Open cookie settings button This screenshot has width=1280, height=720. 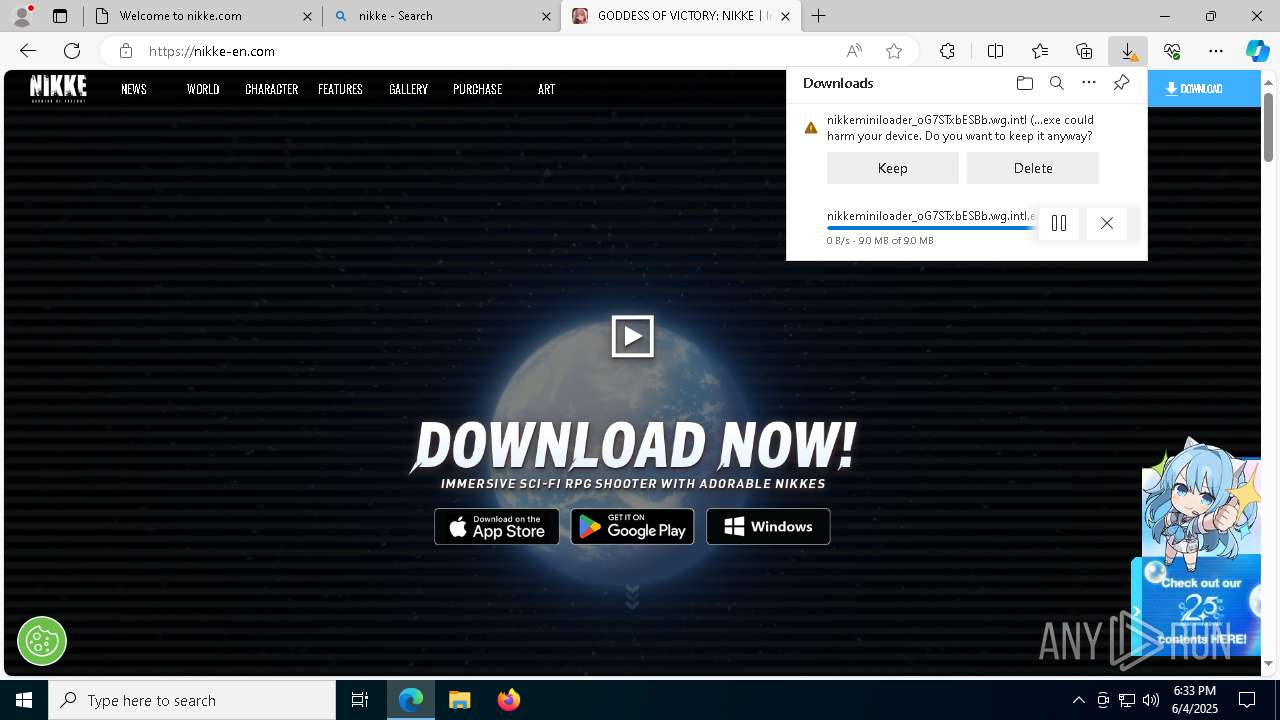tap(42, 640)
